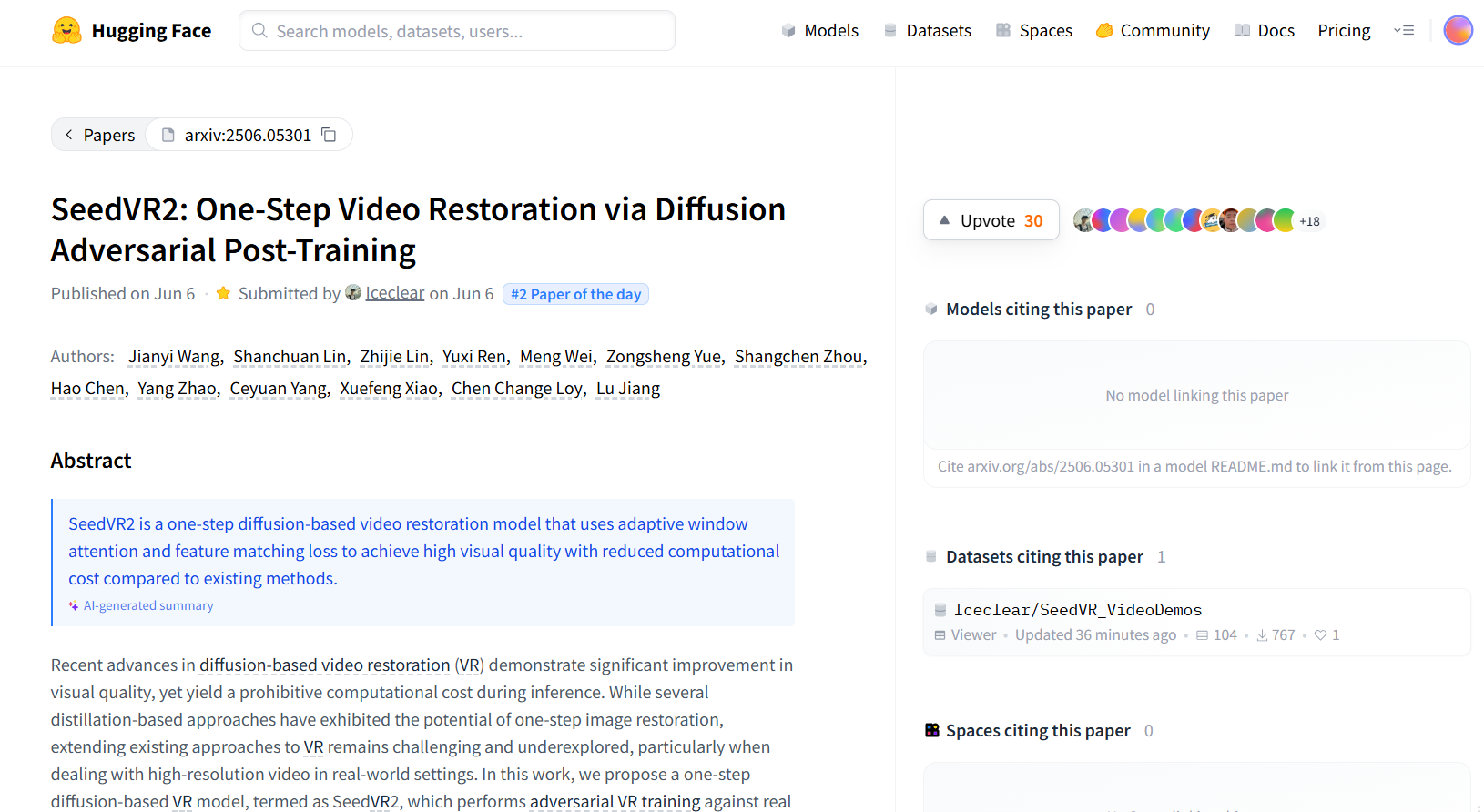Open author Shangchen Zhou

(798, 357)
